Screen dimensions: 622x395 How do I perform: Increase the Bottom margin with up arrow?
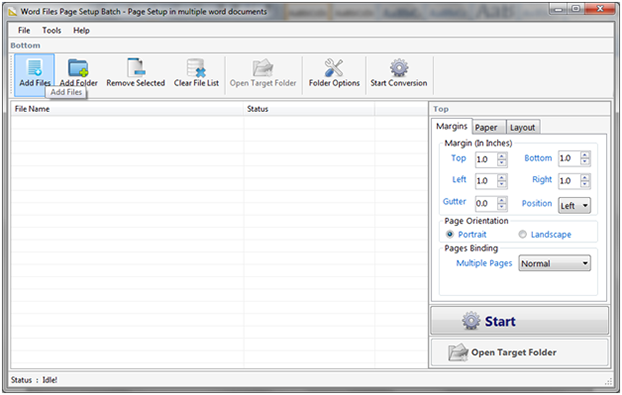[585, 155]
